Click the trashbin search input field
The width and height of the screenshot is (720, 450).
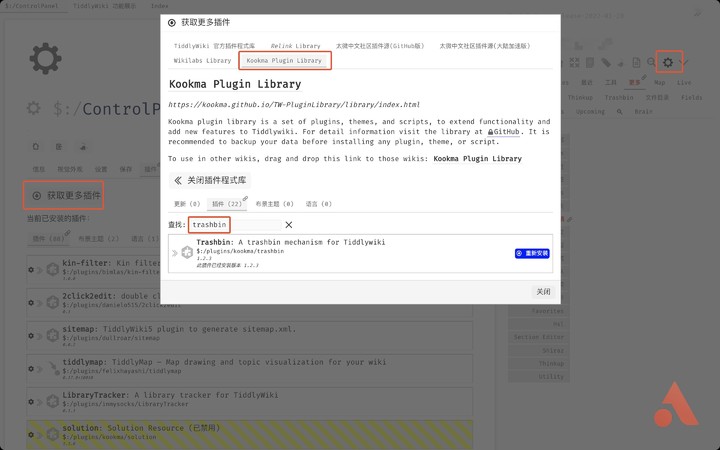click(x=235, y=225)
